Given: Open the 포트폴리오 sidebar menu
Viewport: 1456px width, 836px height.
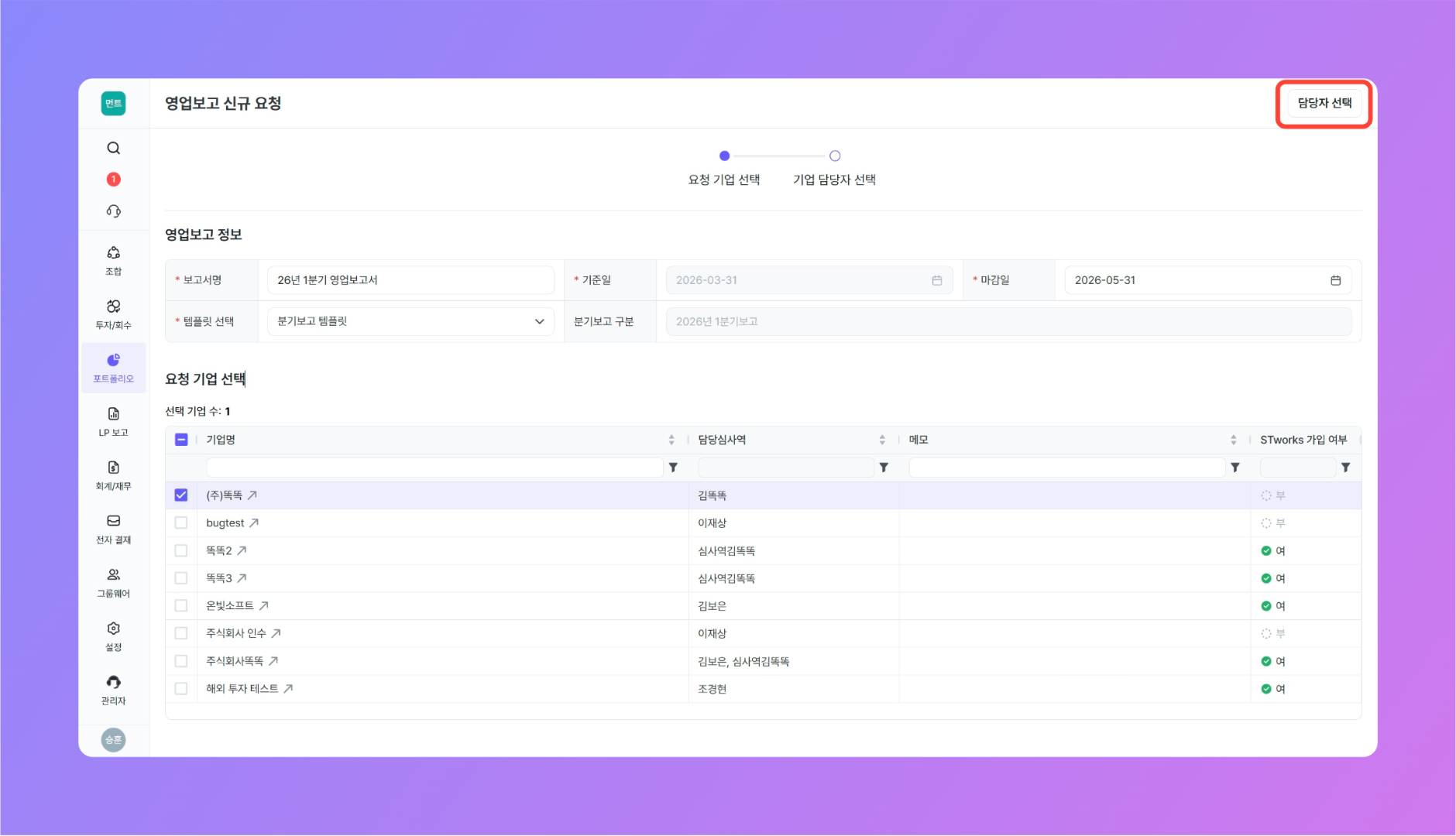Looking at the screenshot, I should (113, 368).
